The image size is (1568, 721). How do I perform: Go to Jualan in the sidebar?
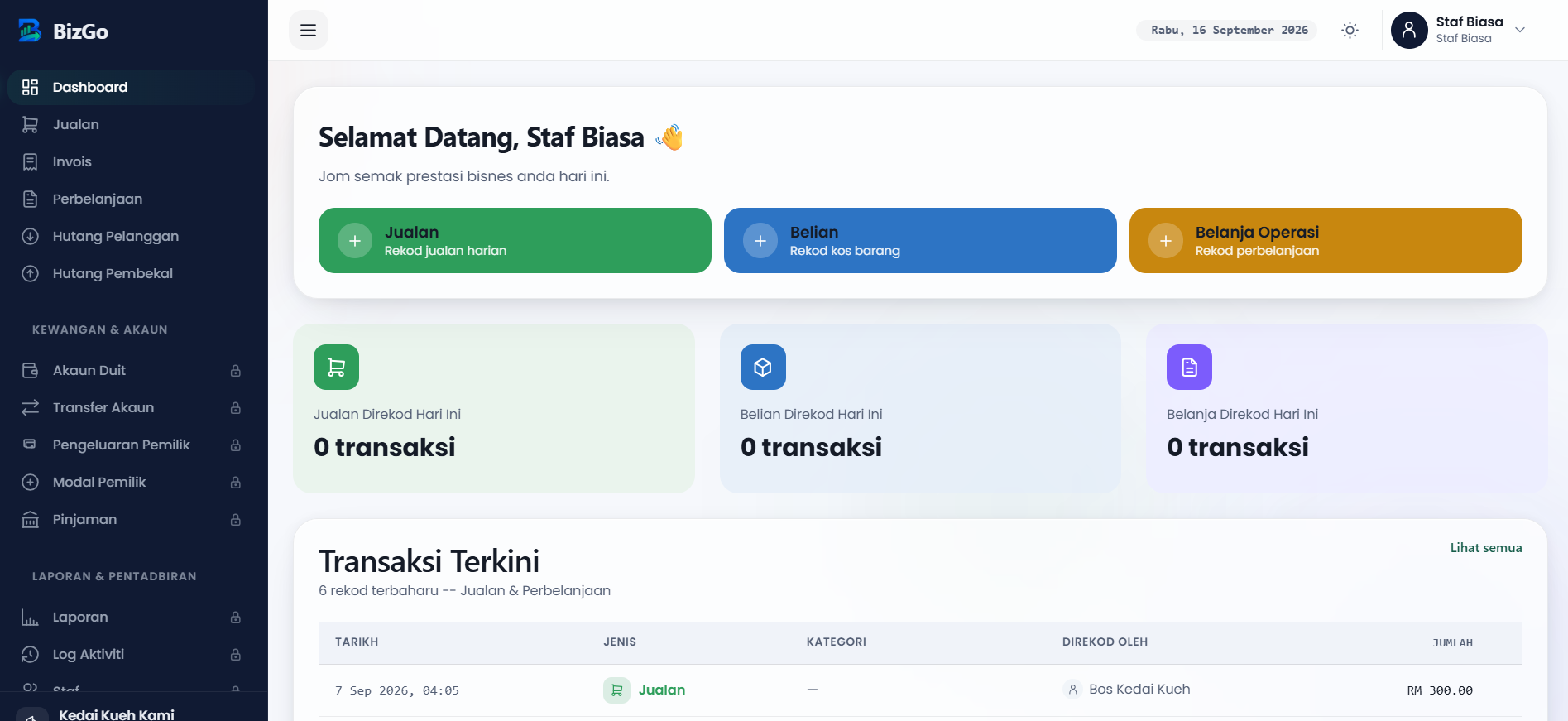coord(131,124)
